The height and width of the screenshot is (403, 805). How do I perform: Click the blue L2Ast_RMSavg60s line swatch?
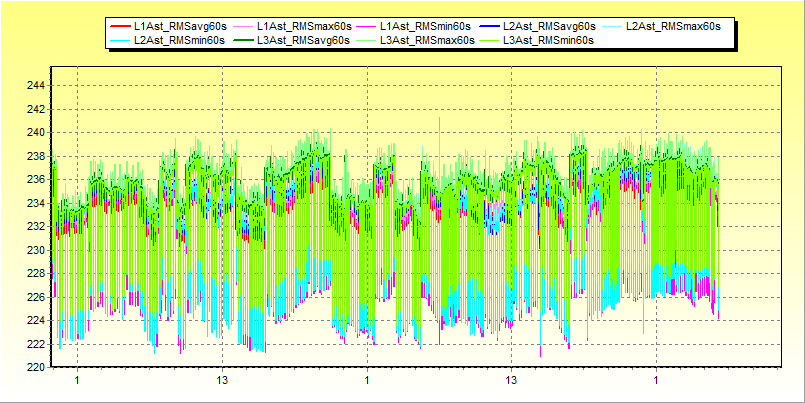[490, 25]
